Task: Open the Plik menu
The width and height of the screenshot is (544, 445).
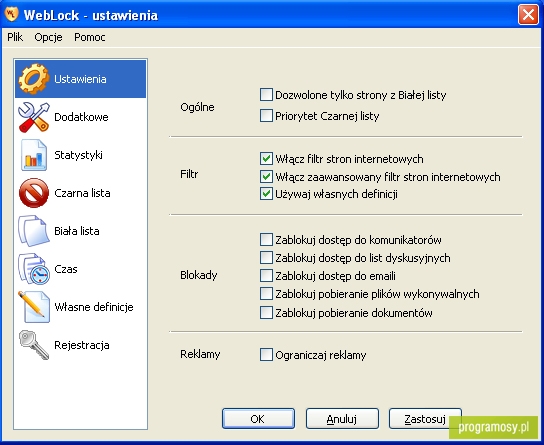Action: [15, 37]
